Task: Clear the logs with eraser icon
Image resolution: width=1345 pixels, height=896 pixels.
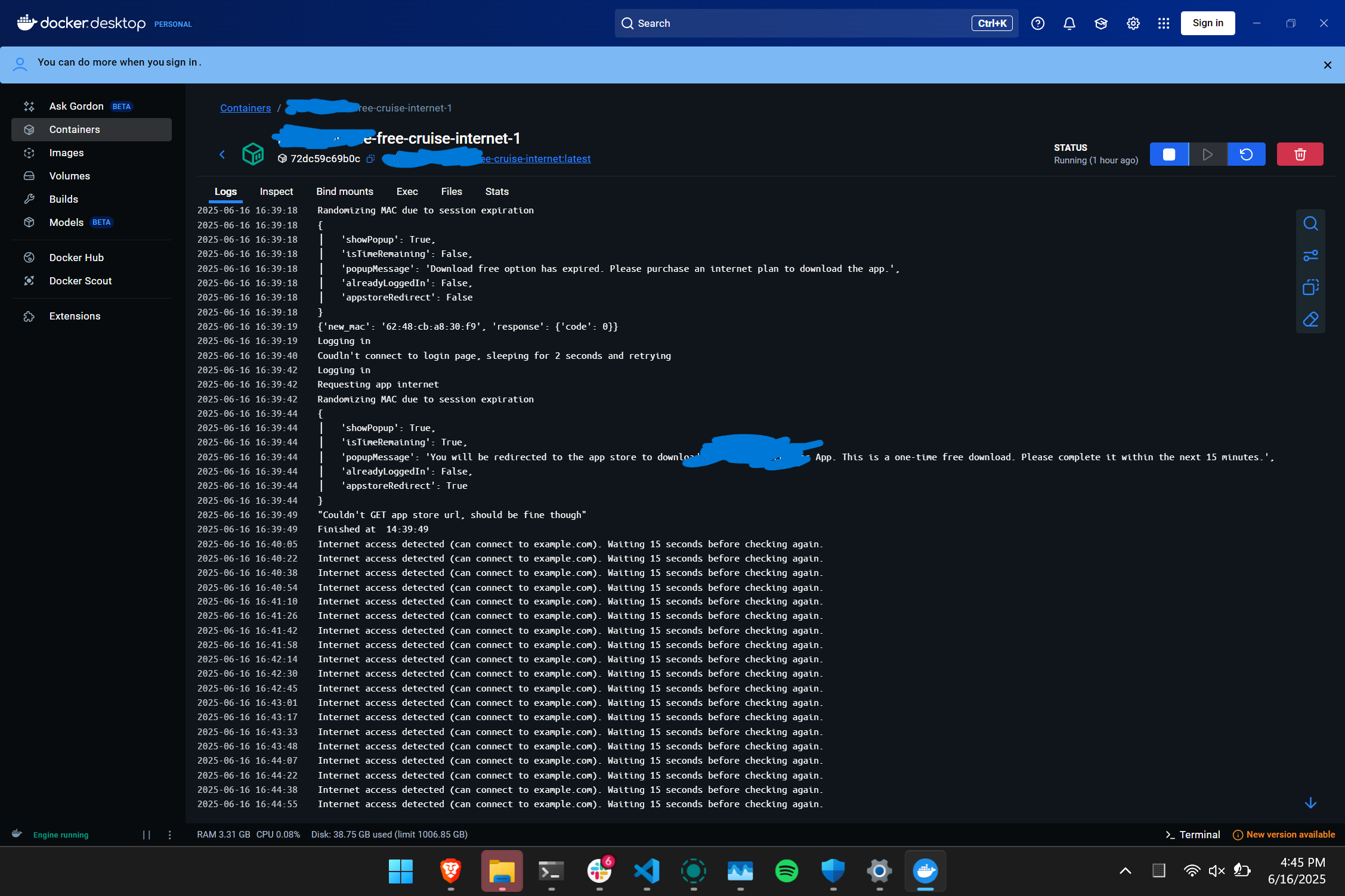Action: (1310, 320)
